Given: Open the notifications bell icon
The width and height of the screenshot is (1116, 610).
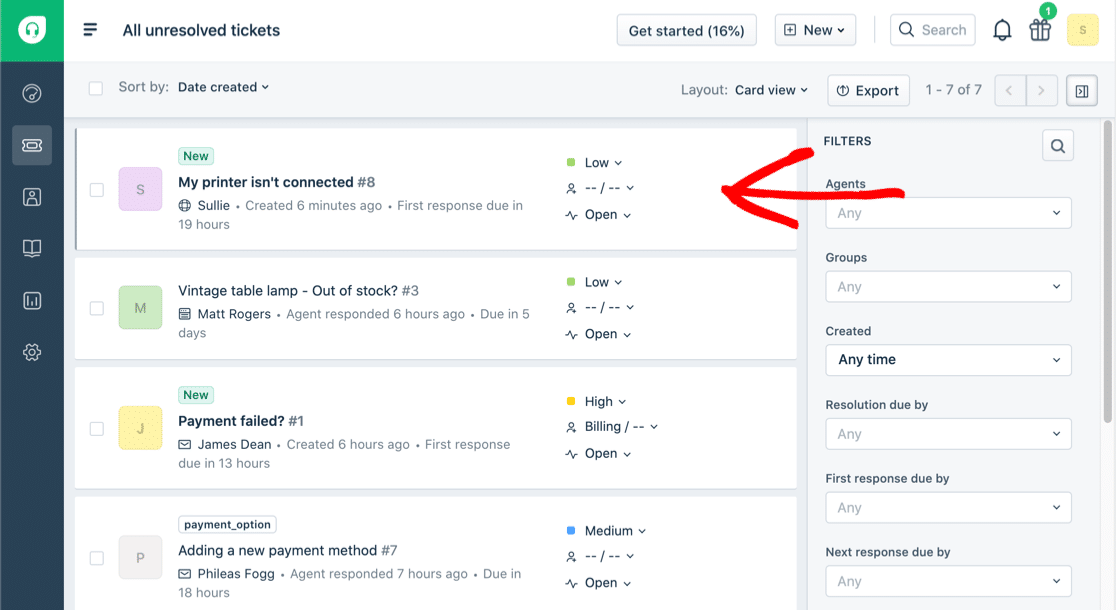Looking at the screenshot, I should point(1002,30).
